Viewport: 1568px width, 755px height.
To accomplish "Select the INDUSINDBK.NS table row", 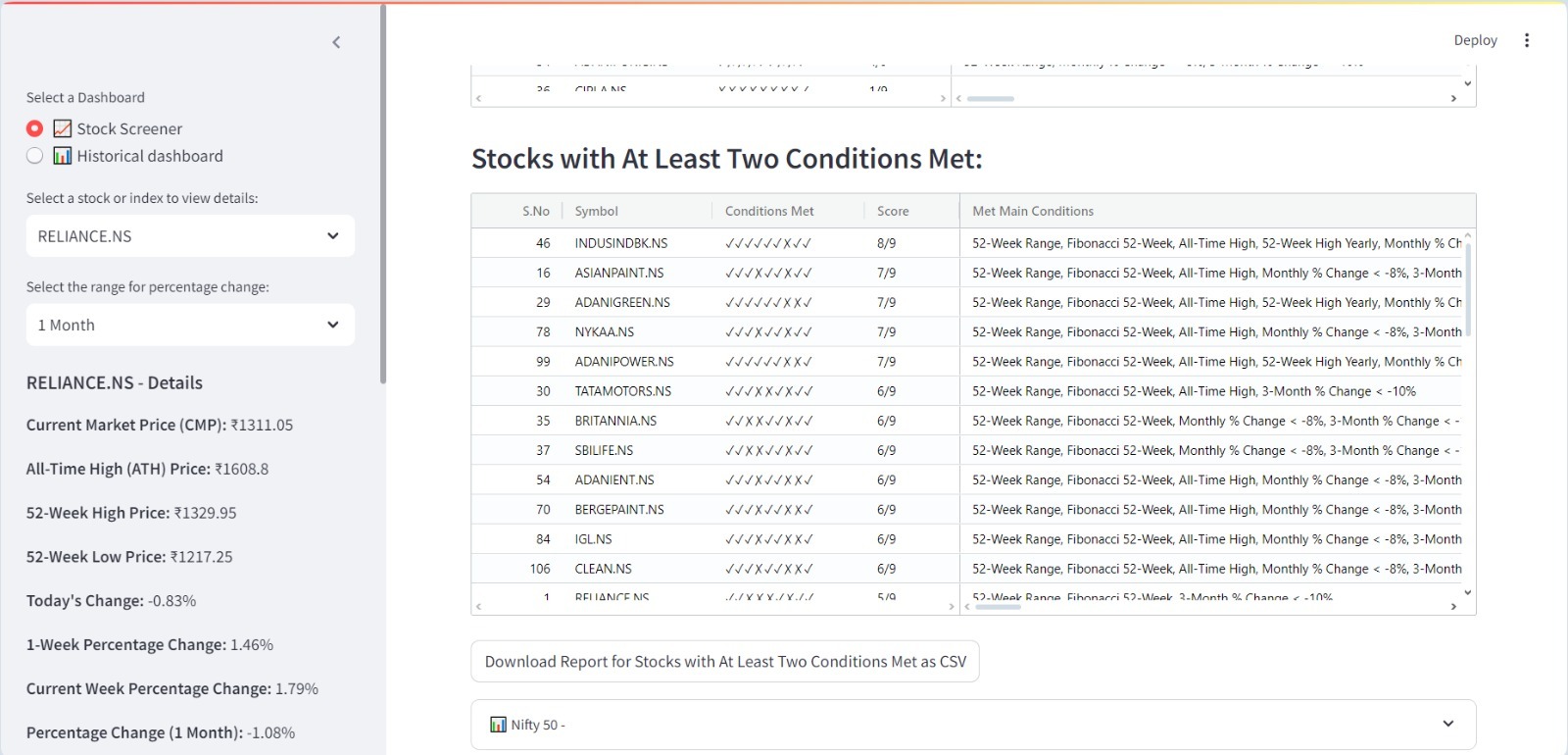I will coord(621,243).
